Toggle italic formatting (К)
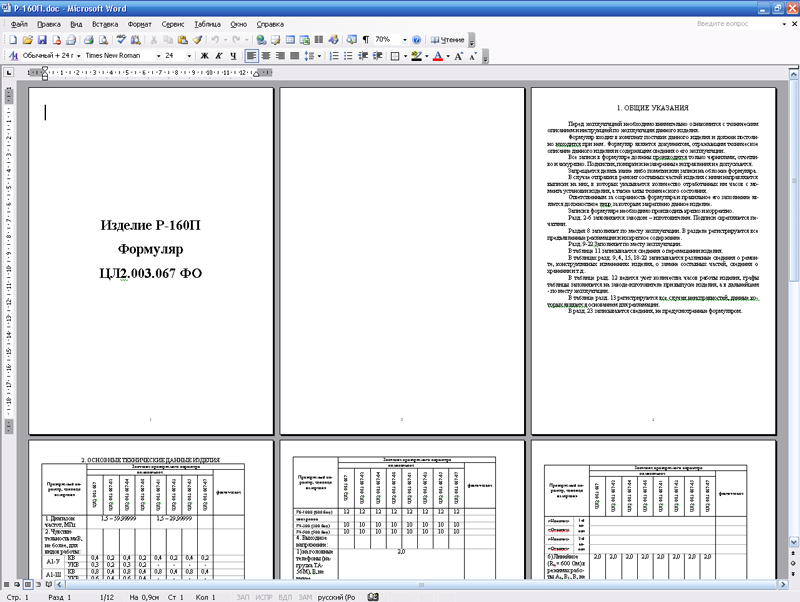Image resolution: width=800 pixels, height=602 pixels. coord(219,56)
